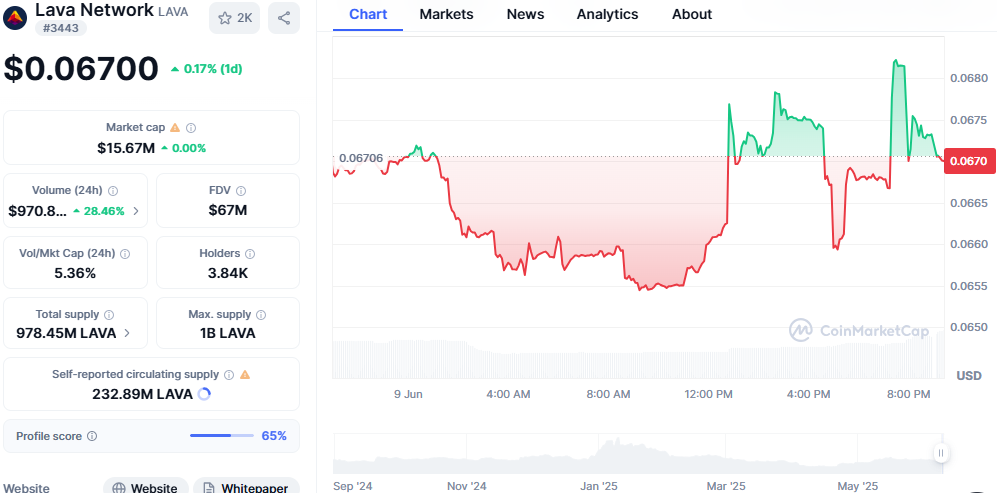The image size is (997, 493).
Task: Switch to the Markets tab
Action: click(x=446, y=14)
